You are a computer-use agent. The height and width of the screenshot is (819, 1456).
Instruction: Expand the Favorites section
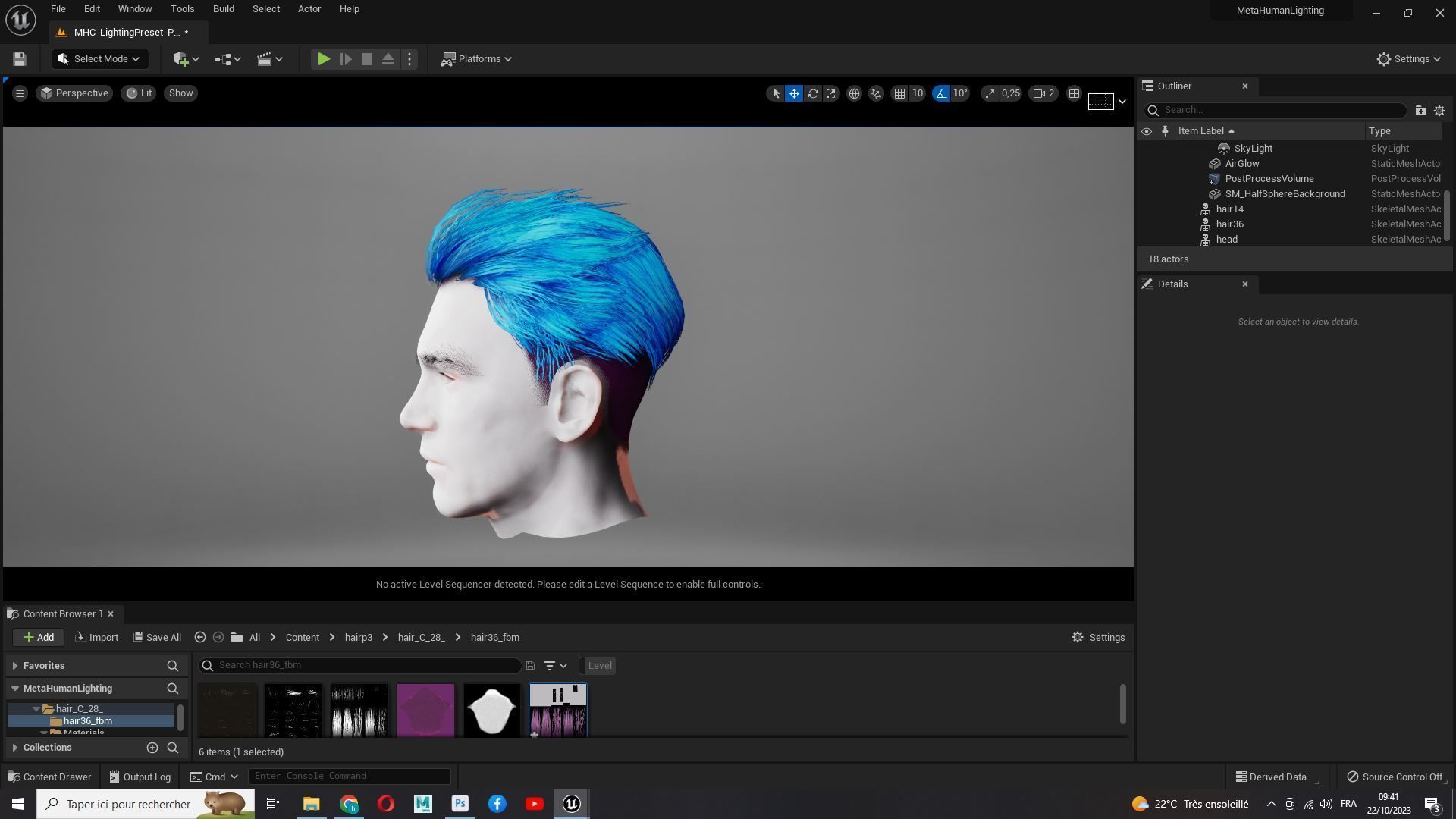click(x=15, y=666)
